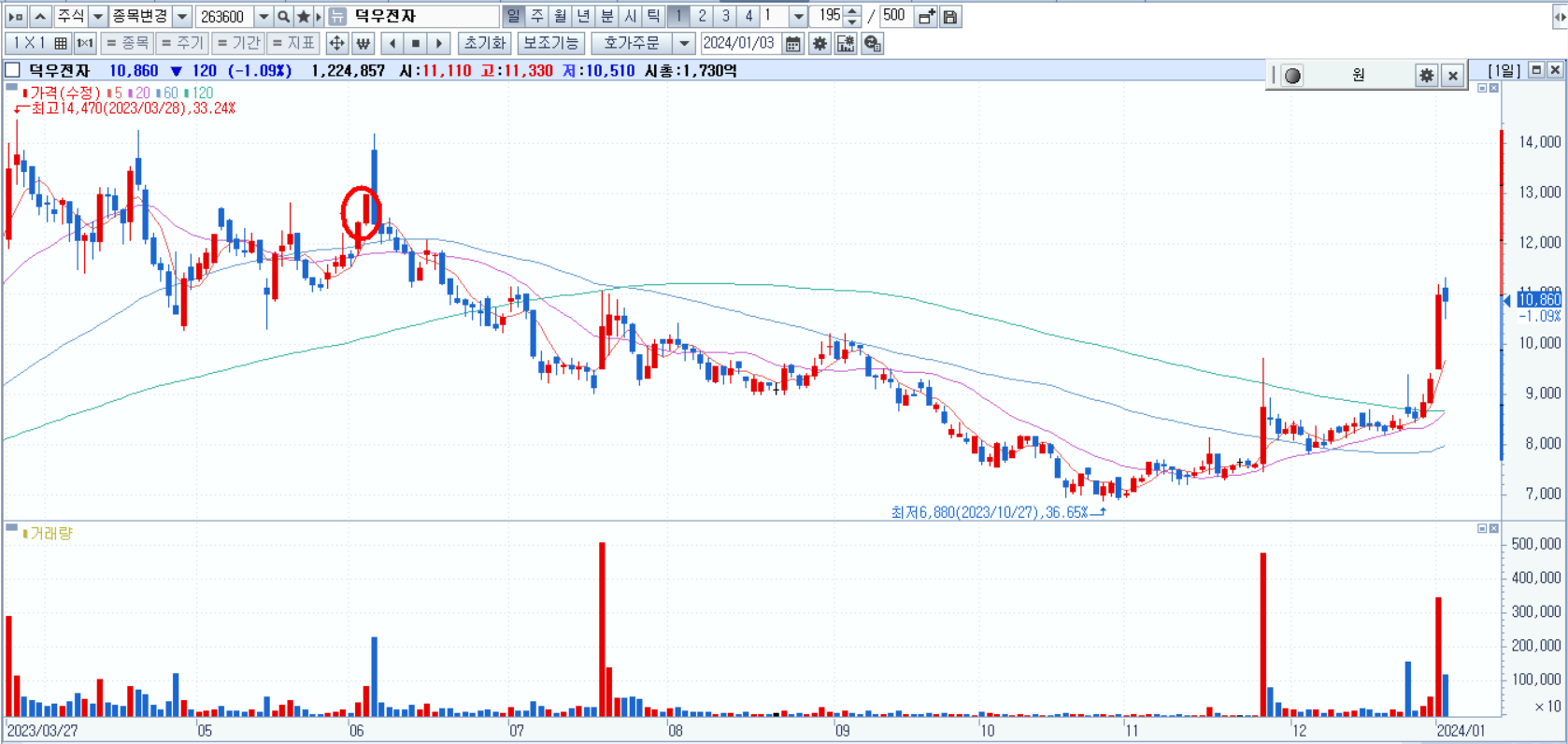The image size is (1568, 744).
Task: Select tick (틱) chart period
Action: pos(653,17)
